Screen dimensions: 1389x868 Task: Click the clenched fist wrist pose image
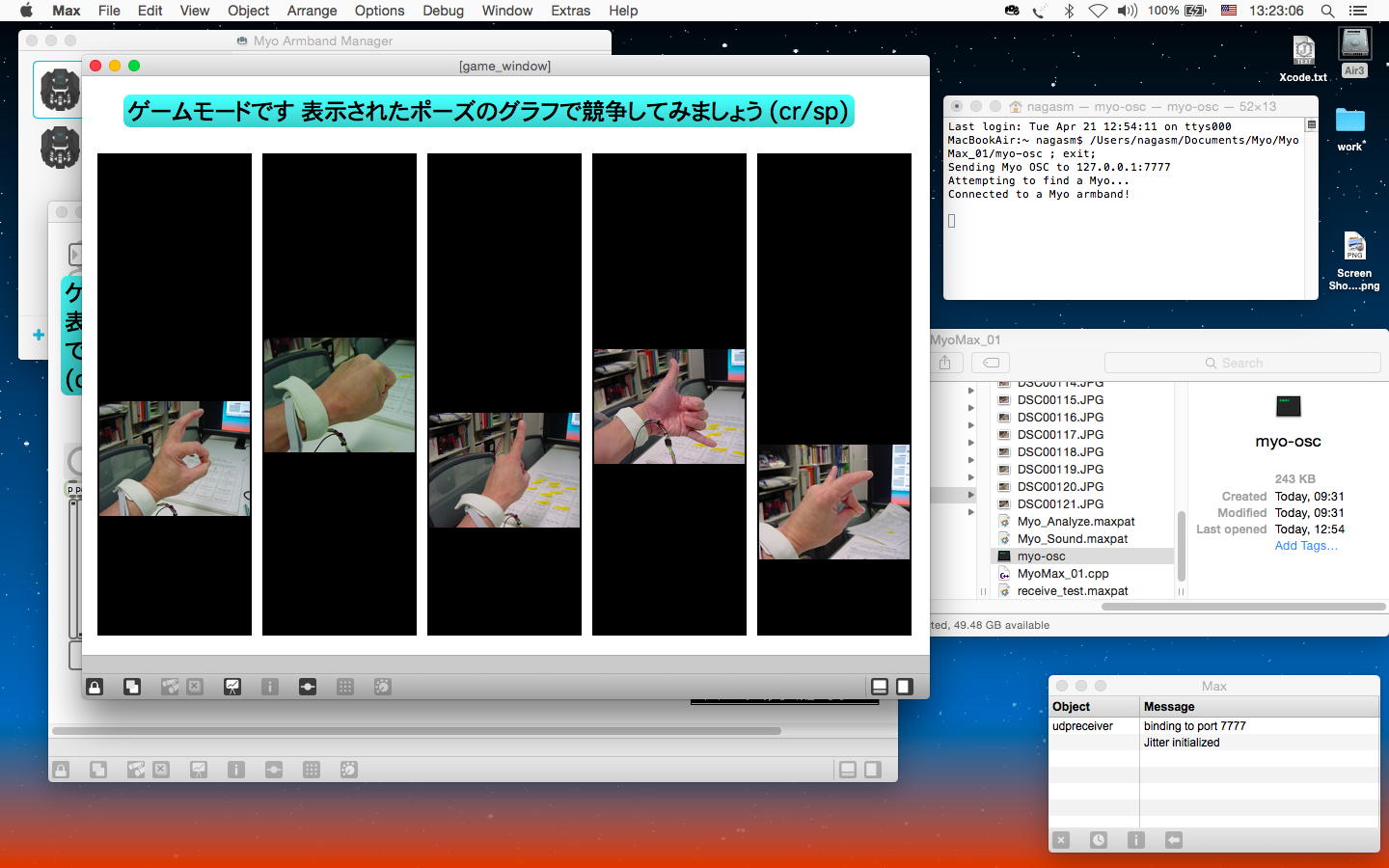point(340,395)
